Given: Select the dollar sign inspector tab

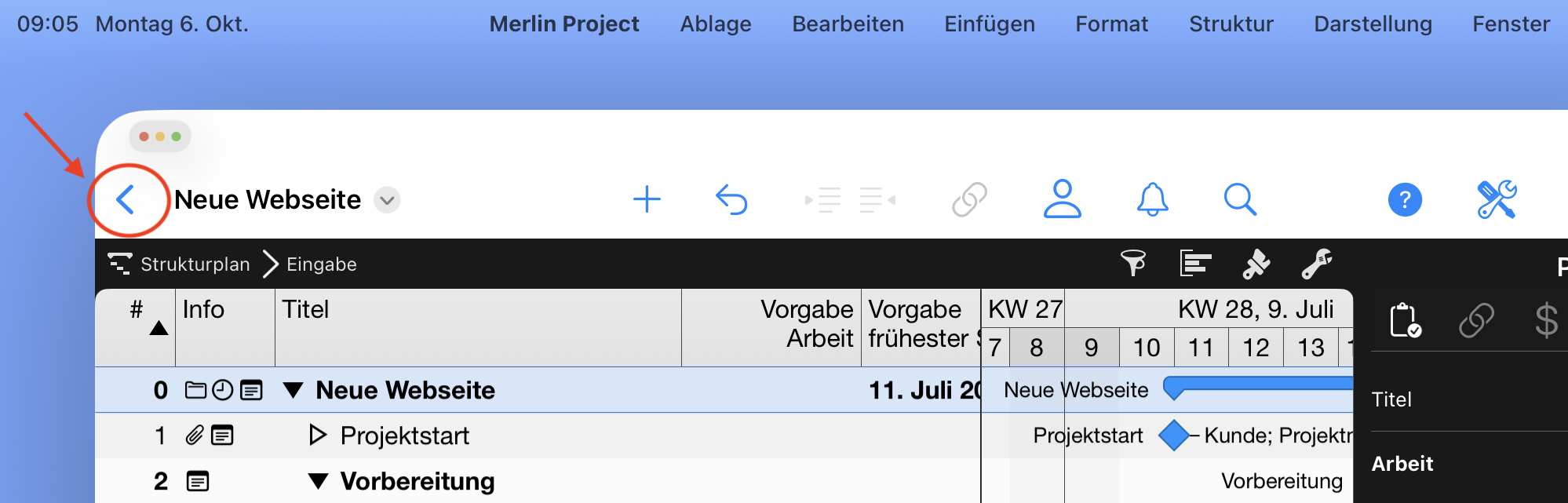Looking at the screenshot, I should 1546,320.
